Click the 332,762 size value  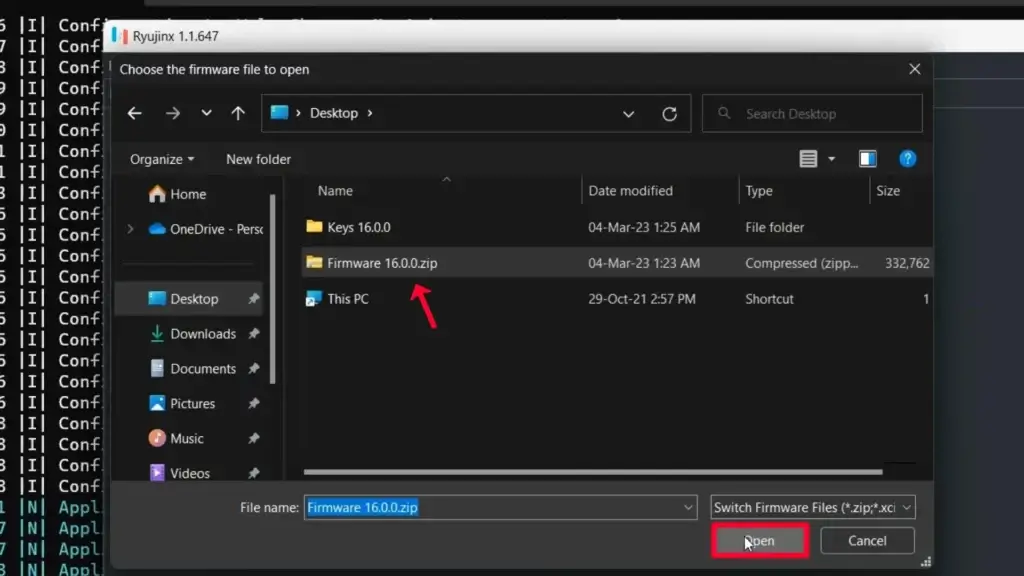coord(907,263)
